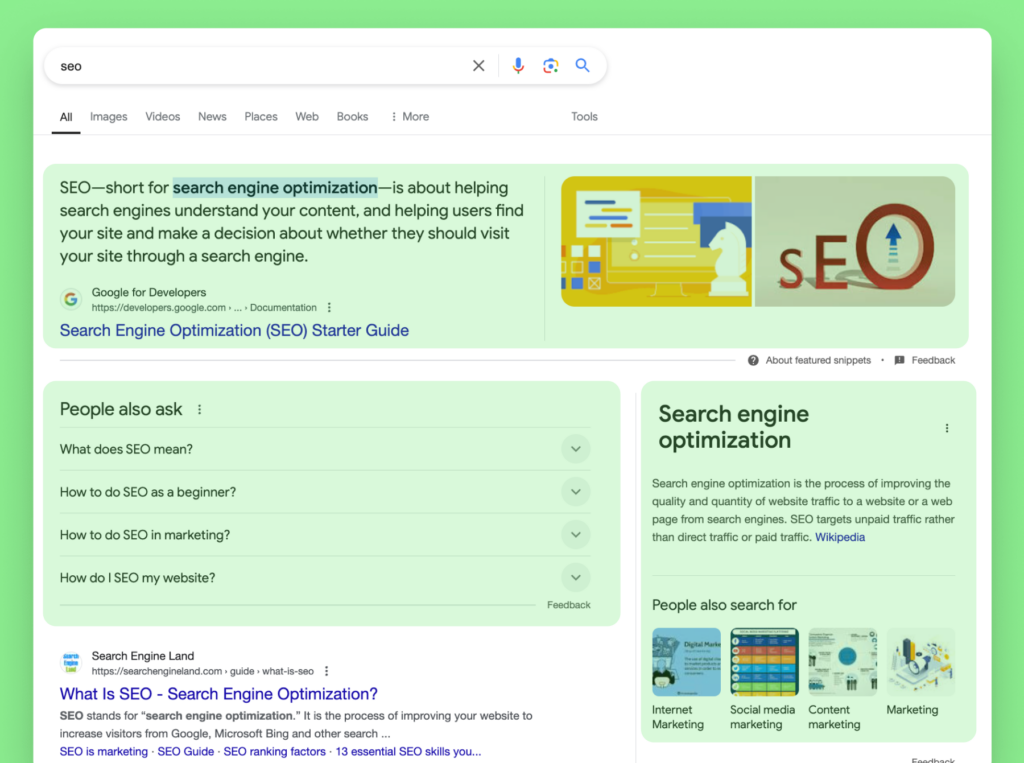
Task: Open the three-dot menu on the featured snippet
Action: (x=330, y=308)
